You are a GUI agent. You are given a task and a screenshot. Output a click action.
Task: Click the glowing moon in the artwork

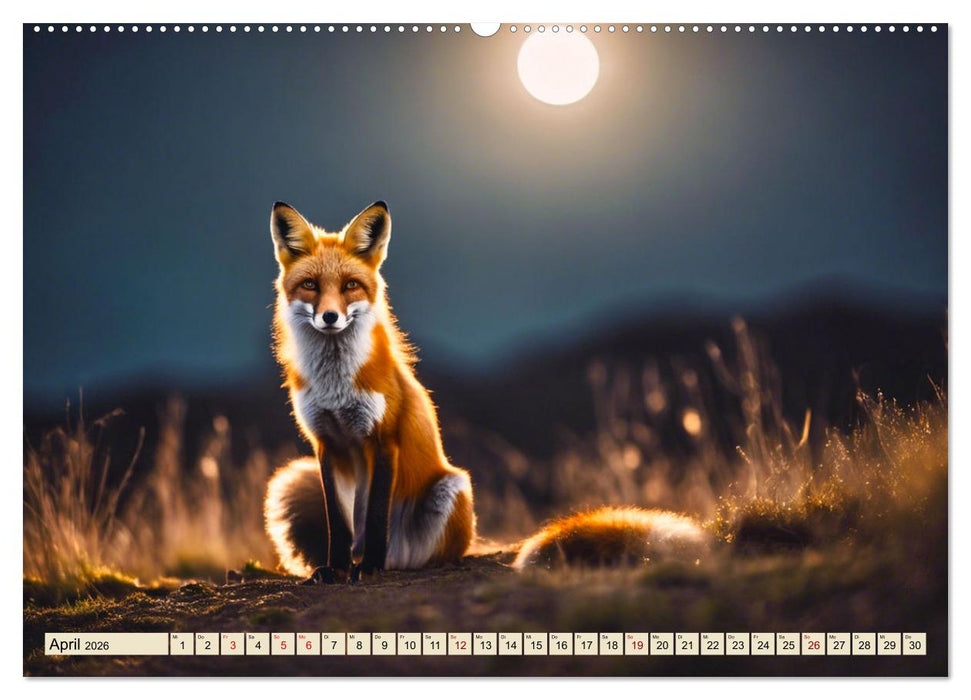[x=556, y=72]
